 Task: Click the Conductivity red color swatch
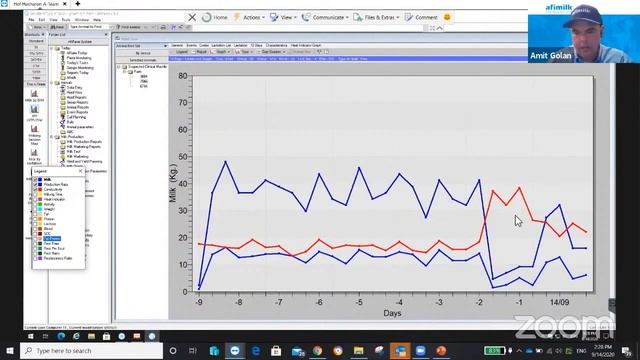tap(40, 189)
